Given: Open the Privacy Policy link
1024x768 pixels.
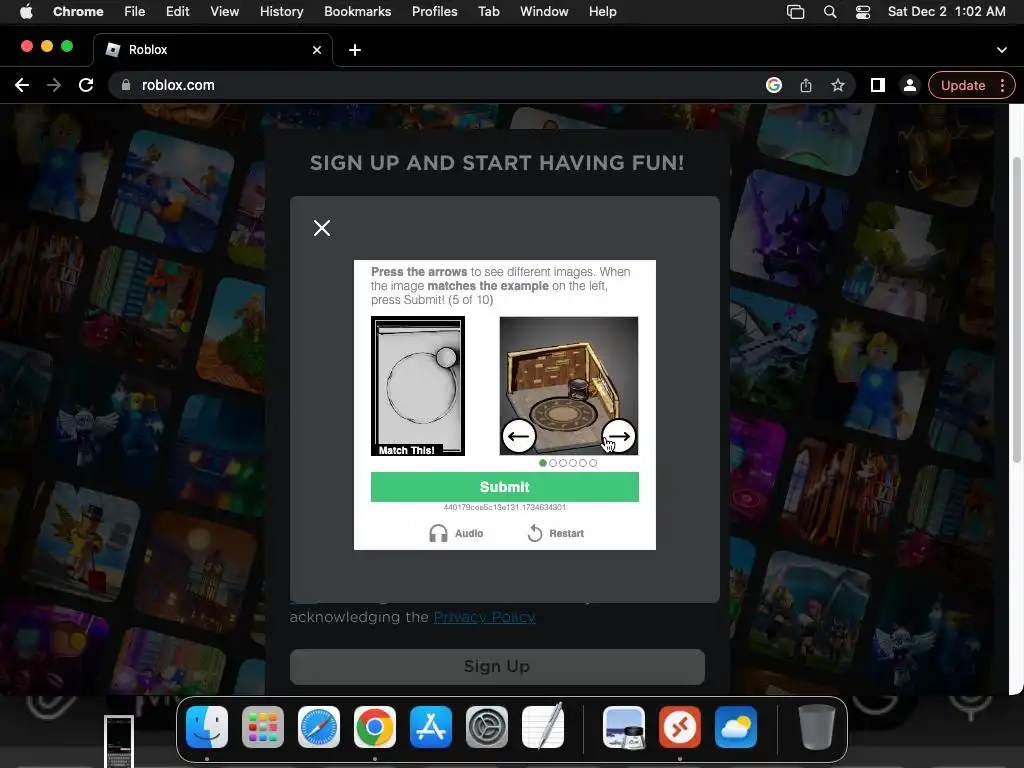Looking at the screenshot, I should pyautogui.click(x=485, y=616).
